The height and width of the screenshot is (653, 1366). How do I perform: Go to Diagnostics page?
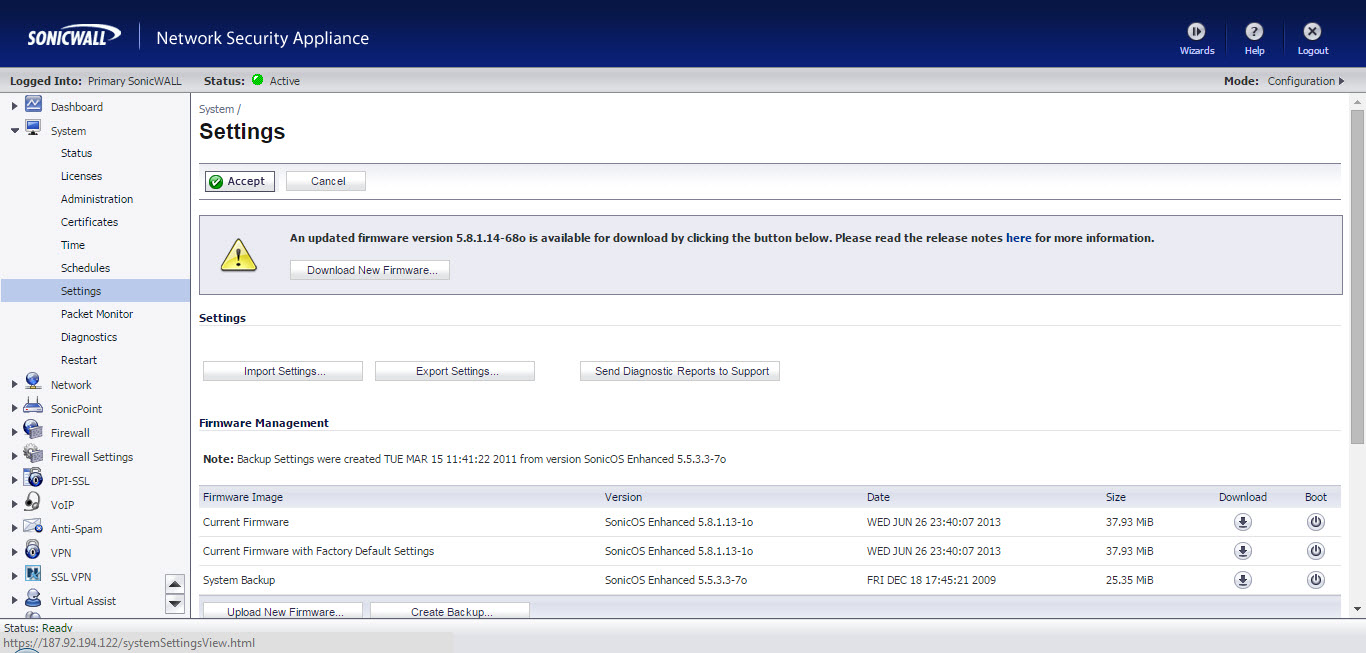(88, 337)
